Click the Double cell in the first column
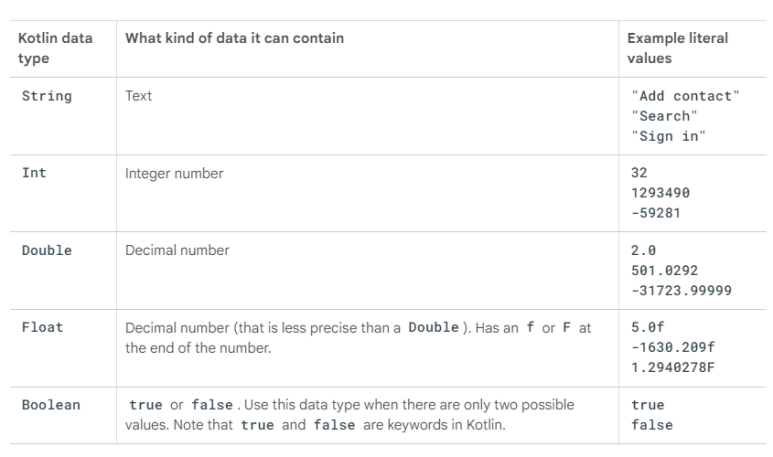 tap(47, 250)
